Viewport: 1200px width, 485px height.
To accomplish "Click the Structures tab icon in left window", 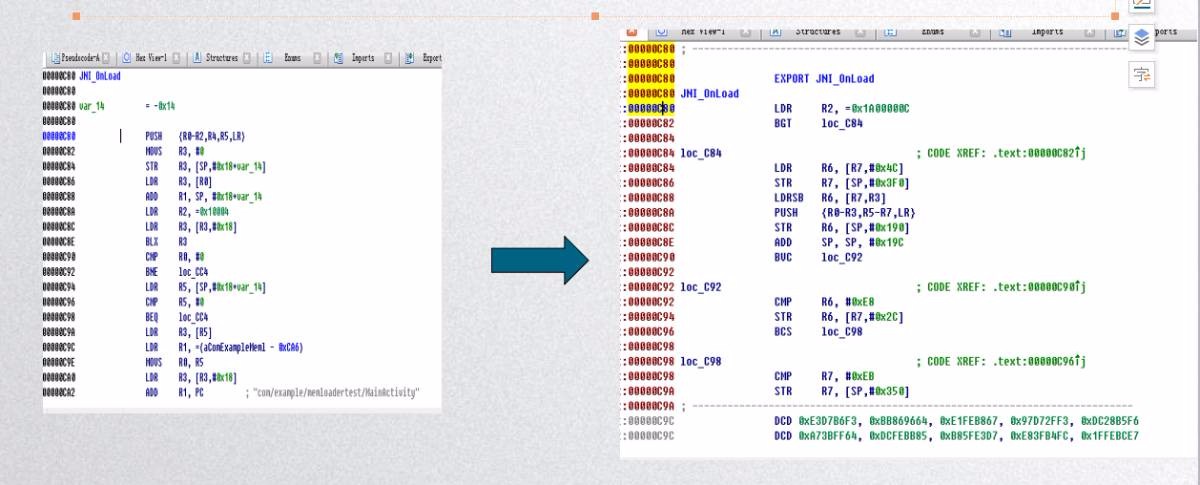I will (x=197, y=58).
